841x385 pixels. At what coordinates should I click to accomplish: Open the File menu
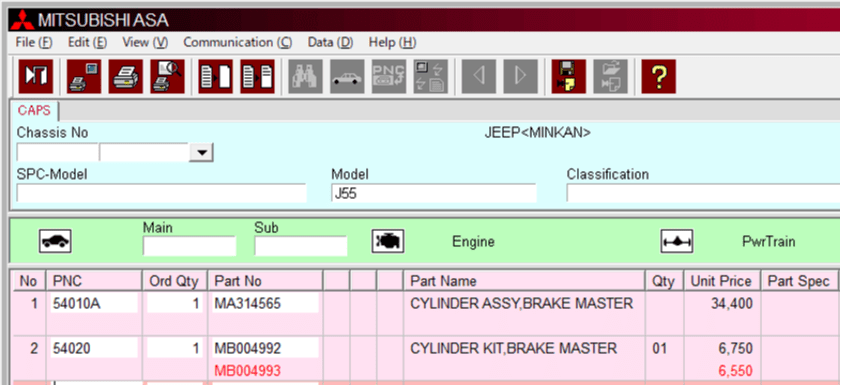pos(34,42)
